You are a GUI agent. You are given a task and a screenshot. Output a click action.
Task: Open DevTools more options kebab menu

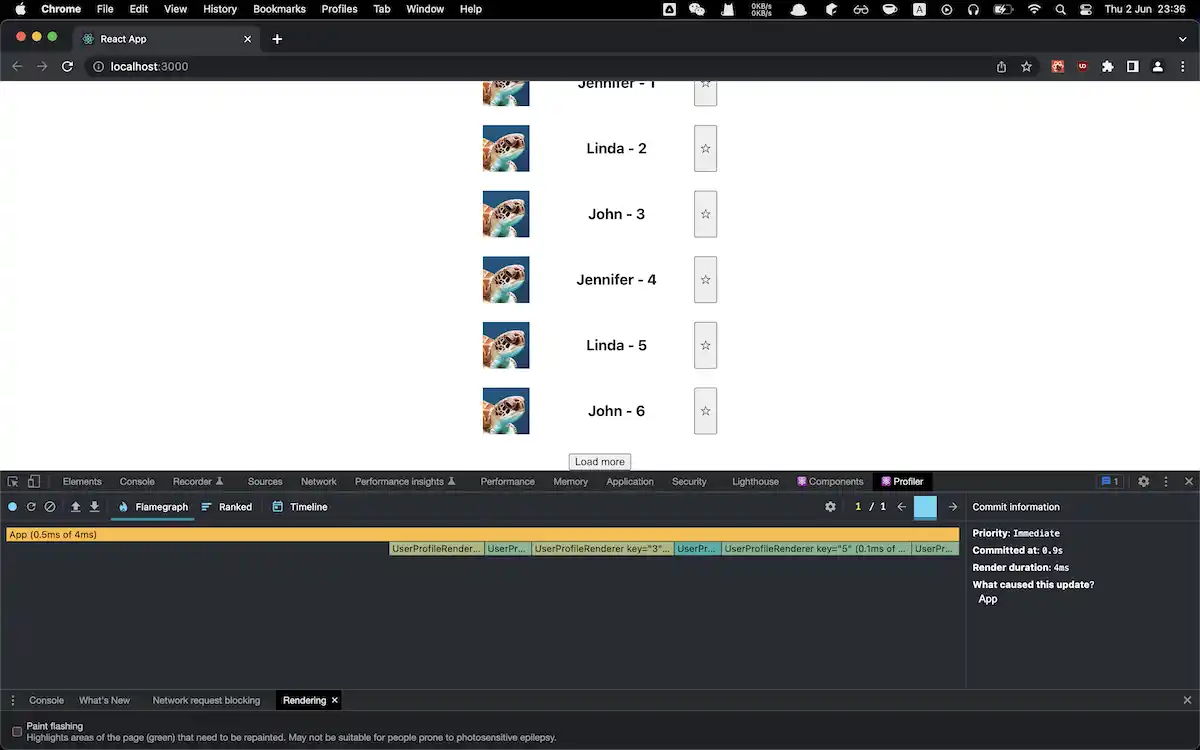click(x=1166, y=481)
